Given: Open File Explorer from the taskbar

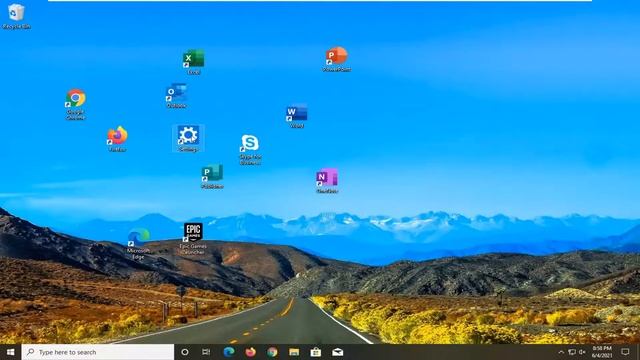Looking at the screenshot, I should click(x=294, y=352).
